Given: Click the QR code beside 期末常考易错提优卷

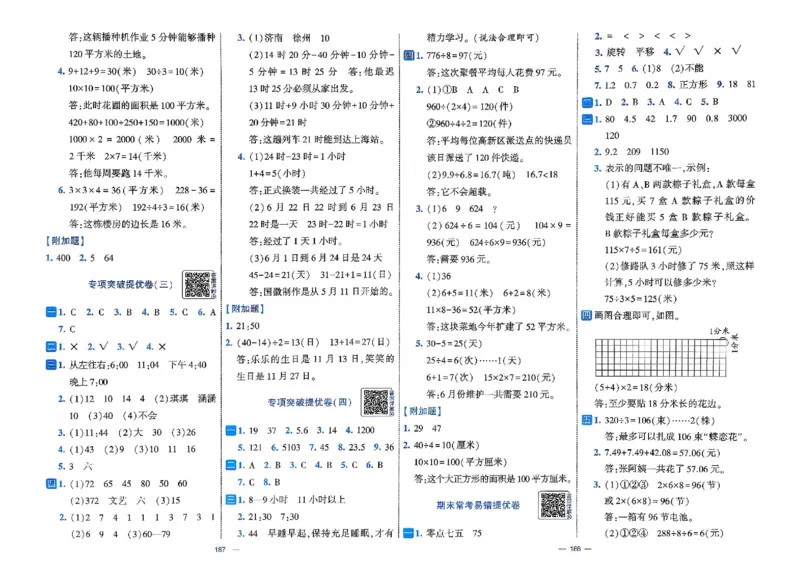Looking at the screenshot, I should click(553, 505).
